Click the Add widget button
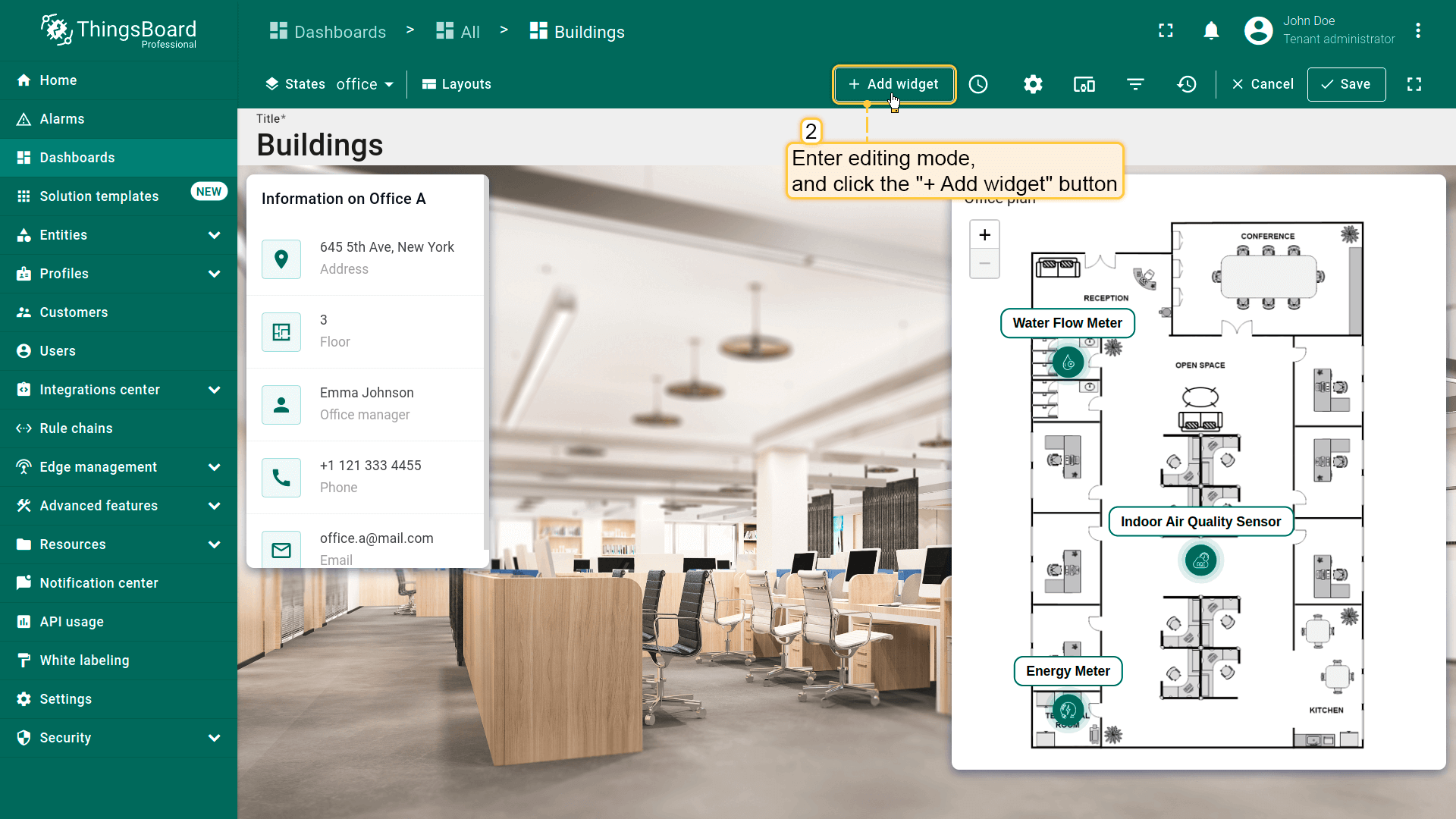Viewport: 1456px width, 819px height. pos(894,84)
